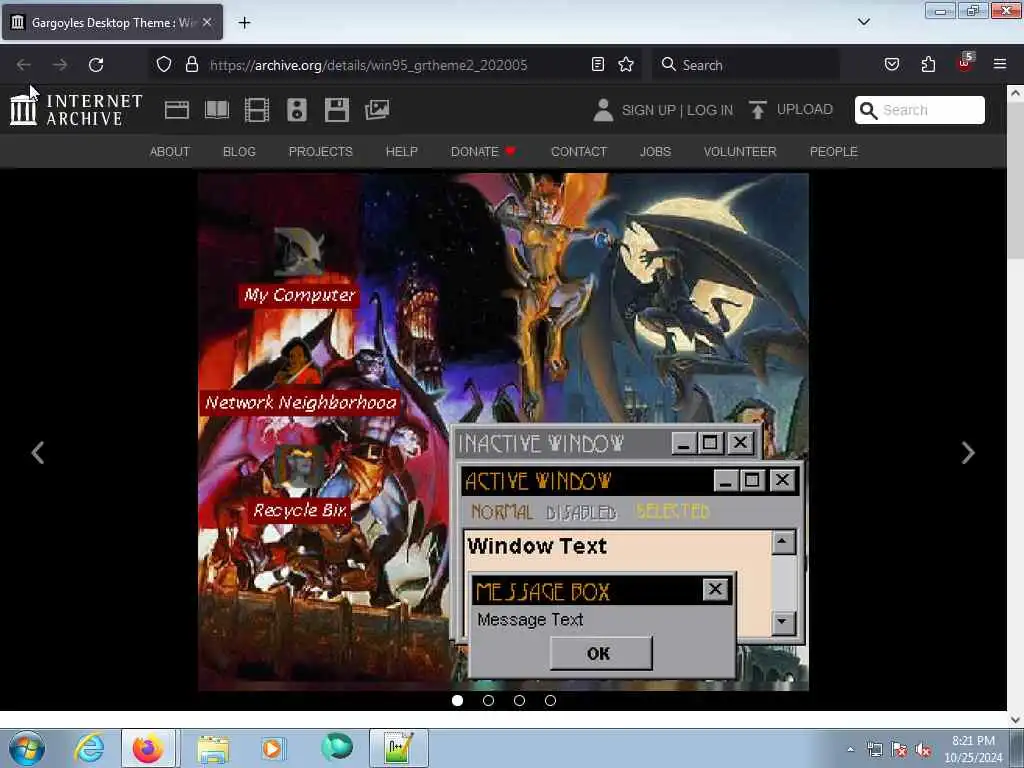The width and height of the screenshot is (1024, 768).
Task: Click the taskbar clock showing 8:21 PM
Action: (x=973, y=749)
